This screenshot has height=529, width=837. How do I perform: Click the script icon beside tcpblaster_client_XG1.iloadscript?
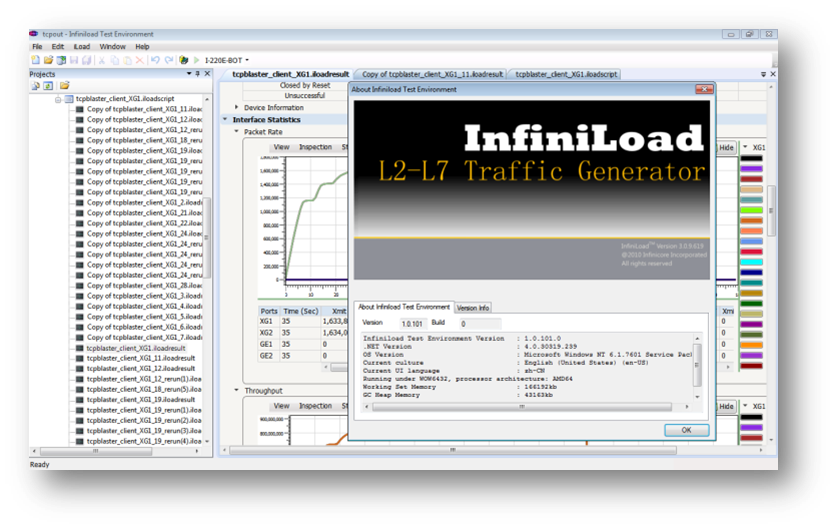[x=69, y=99]
